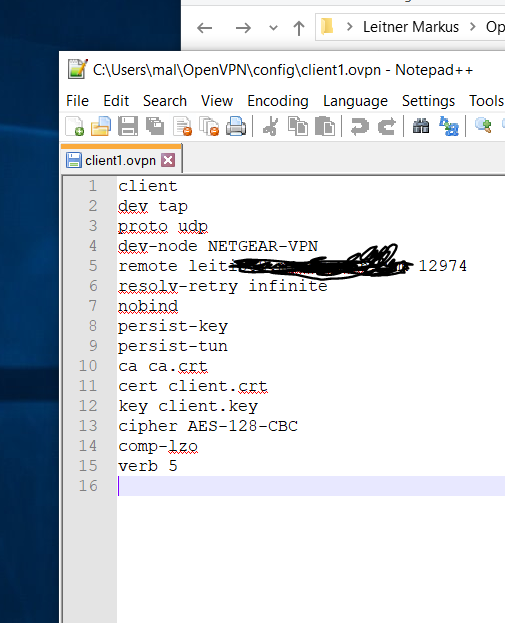The image size is (505, 623).
Task: Open the File menu
Action: coord(77,101)
